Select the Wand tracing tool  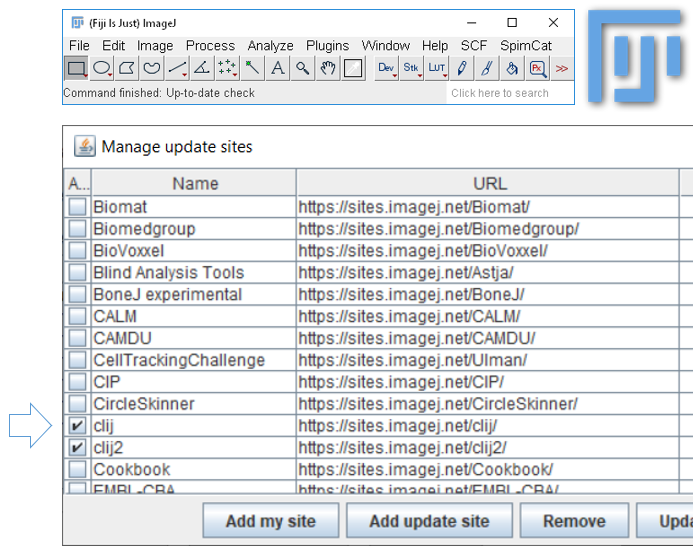click(252, 68)
